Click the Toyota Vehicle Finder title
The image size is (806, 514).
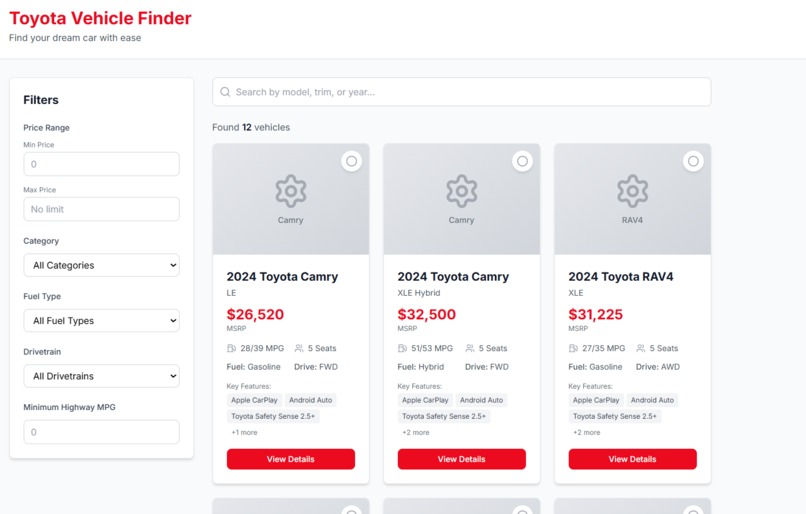[x=100, y=19]
